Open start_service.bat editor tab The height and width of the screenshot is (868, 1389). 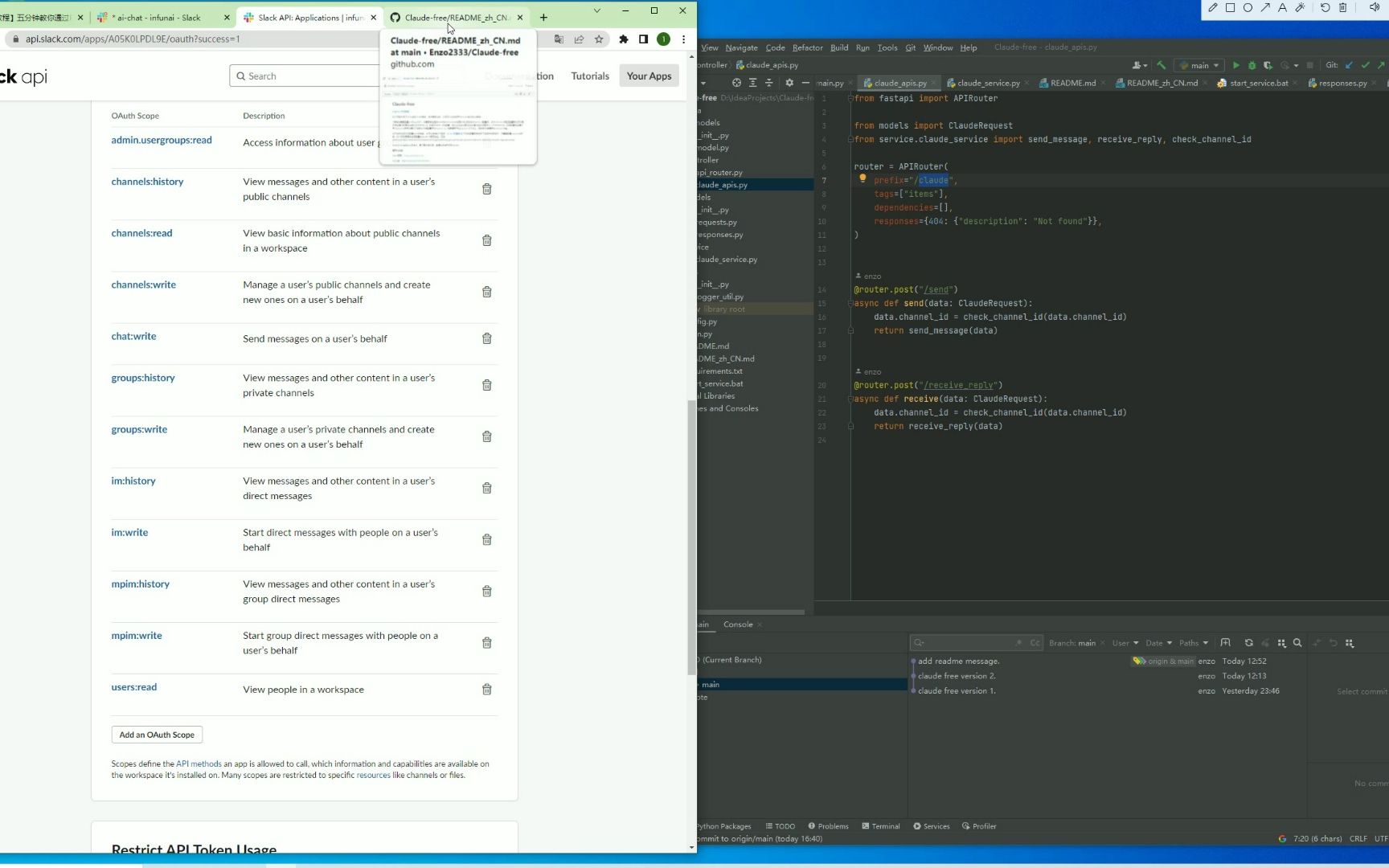[x=1259, y=83]
